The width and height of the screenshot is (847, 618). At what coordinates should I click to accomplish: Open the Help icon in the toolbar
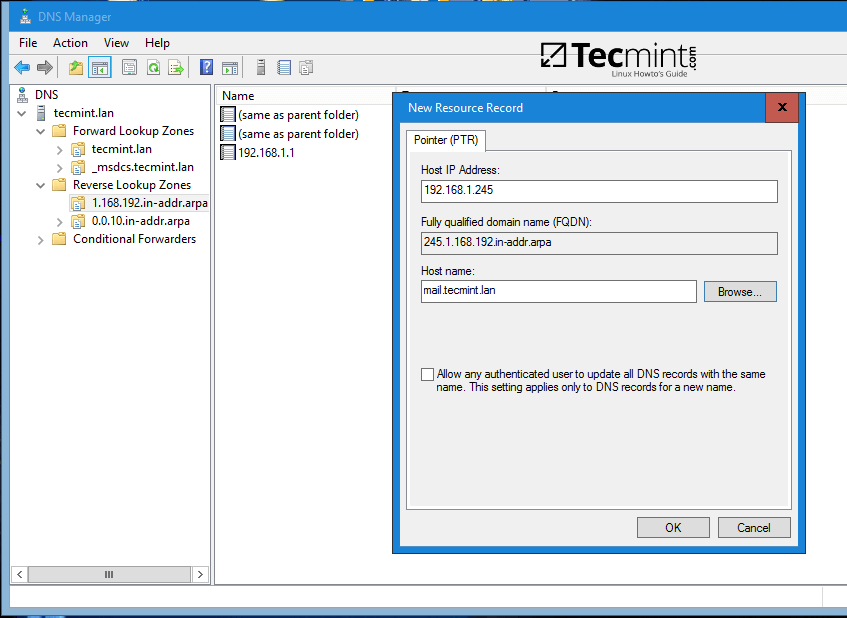click(x=206, y=67)
